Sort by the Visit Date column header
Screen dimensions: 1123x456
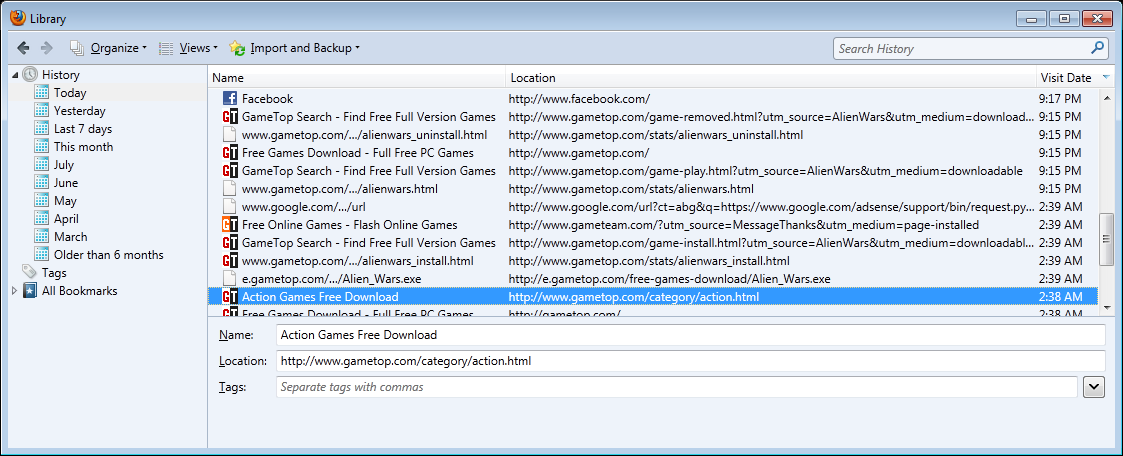click(1066, 78)
